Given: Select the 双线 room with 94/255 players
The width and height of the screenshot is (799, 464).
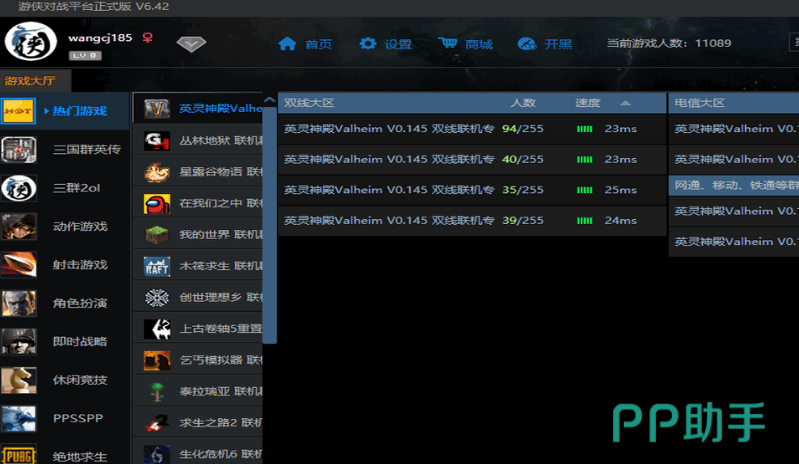Looking at the screenshot, I should tap(472, 129).
